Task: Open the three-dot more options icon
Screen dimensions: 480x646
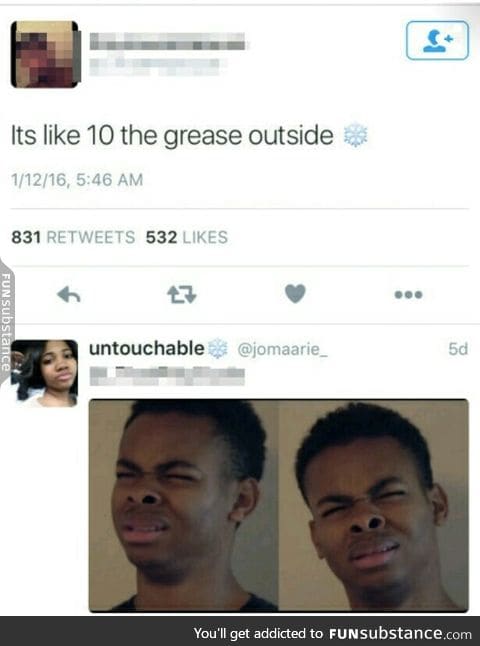Action: [408, 295]
